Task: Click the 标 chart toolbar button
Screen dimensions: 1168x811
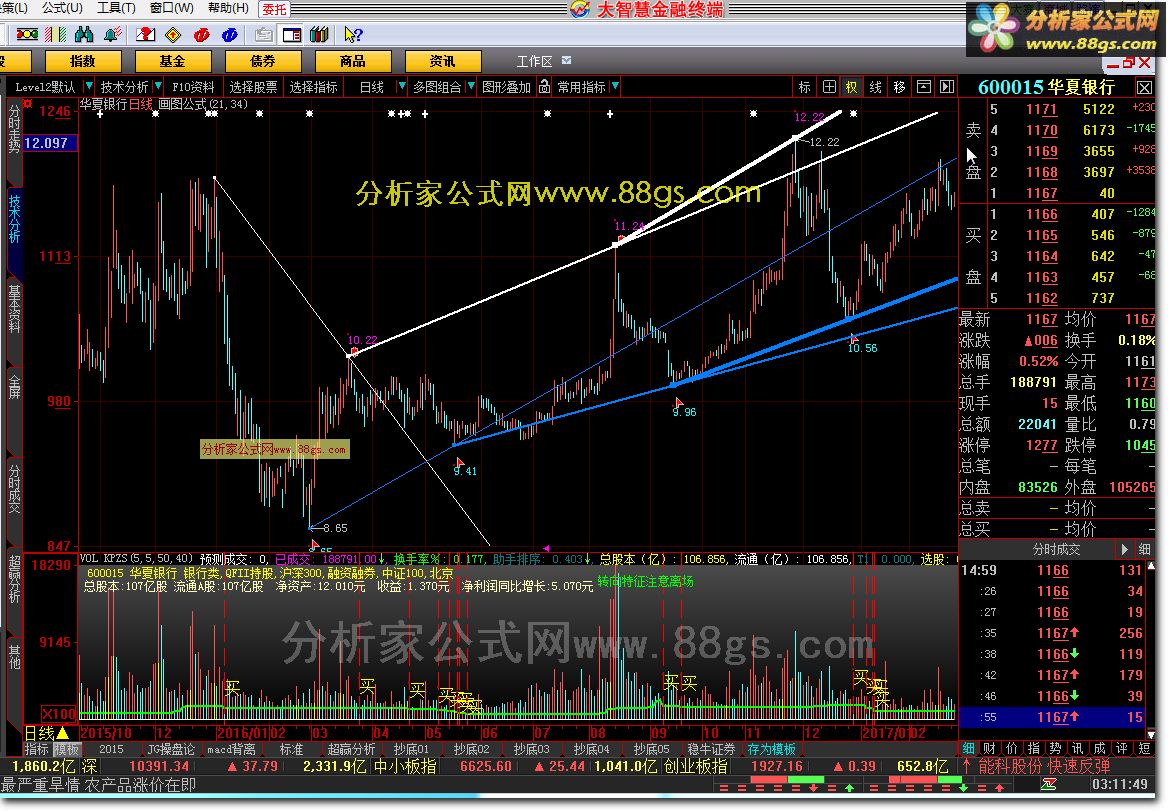Action: tap(804, 87)
